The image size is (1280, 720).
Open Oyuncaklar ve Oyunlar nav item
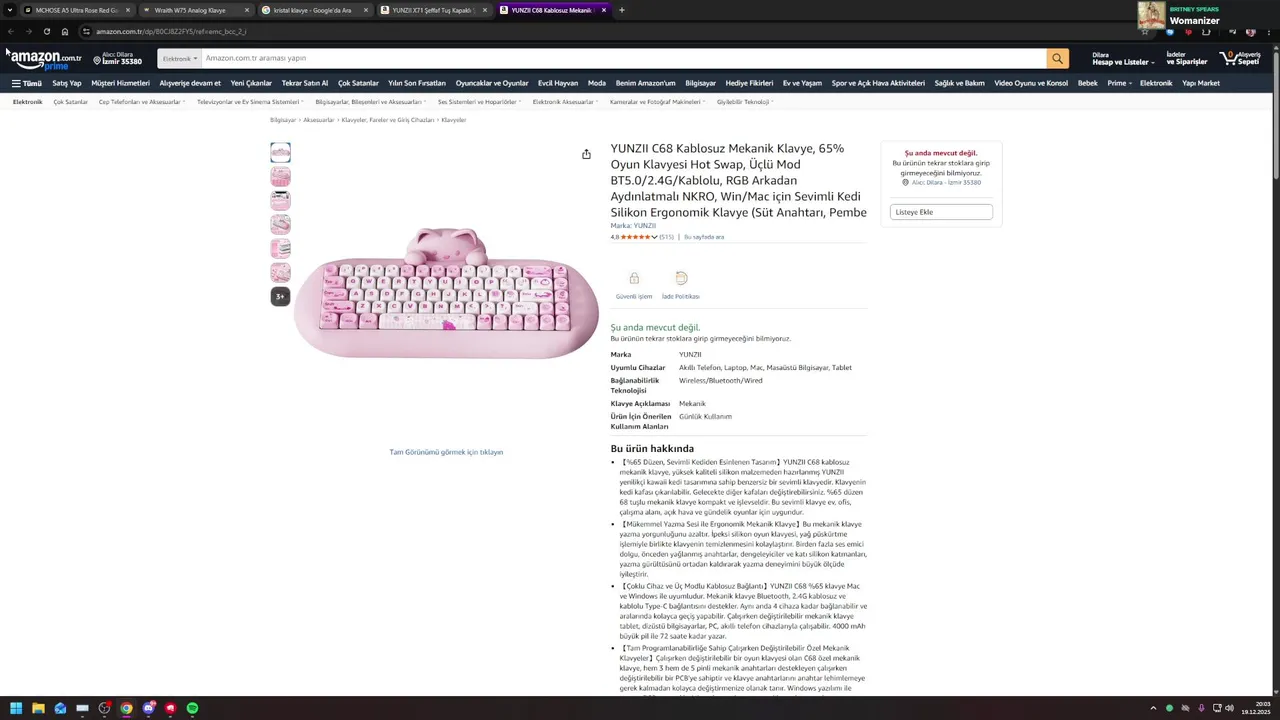point(492,83)
